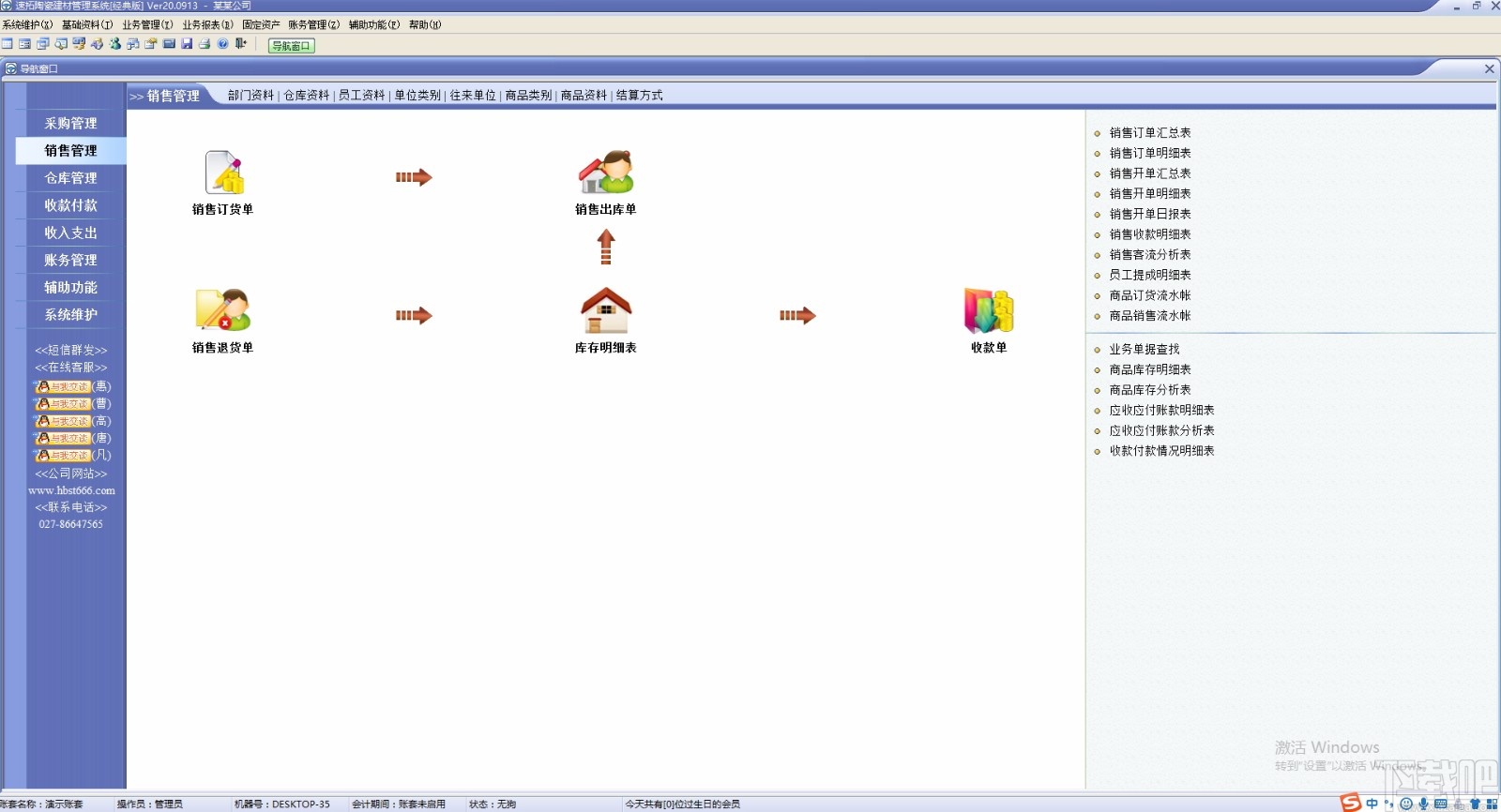
Task: Open the 收款付款情况明细表 report
Action: click(1162, 451)
